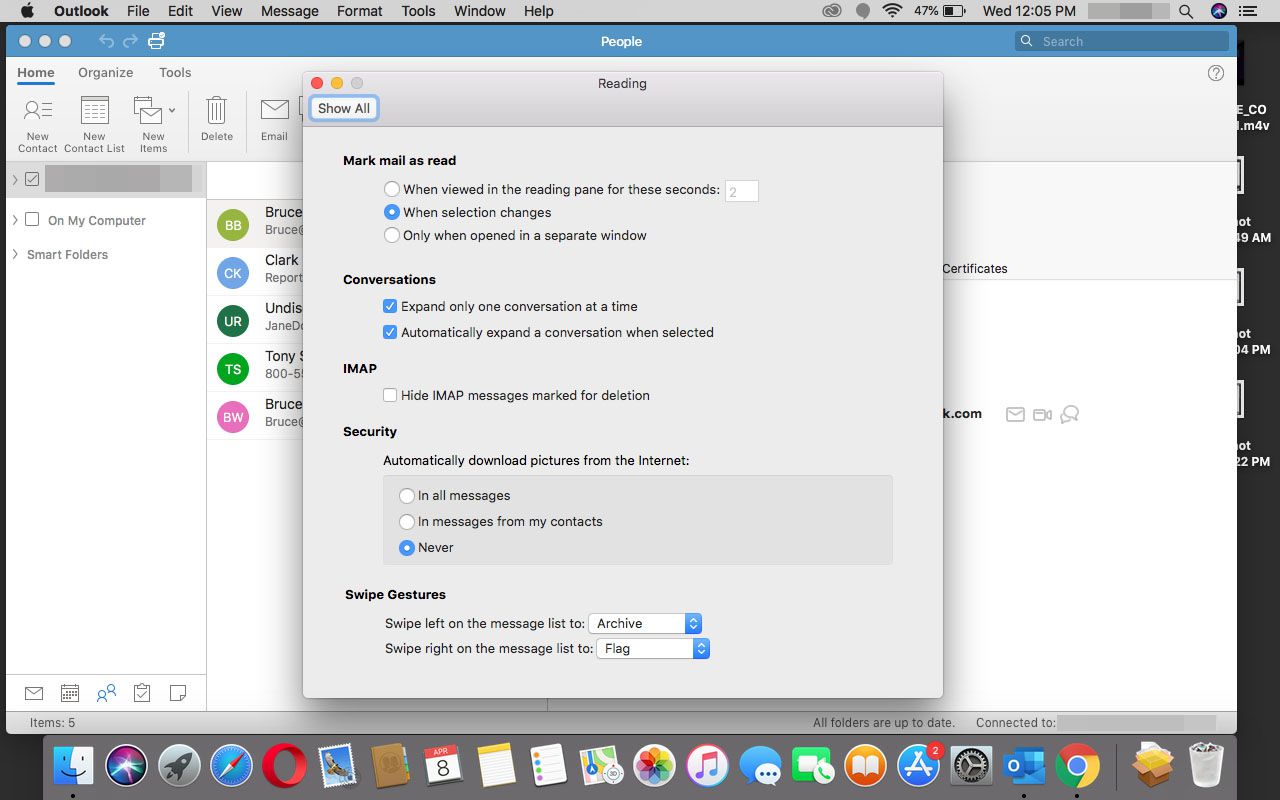Open System Preferences from the Dock
Image resolution: width=1280 pixels, height=800 pixels.
point(969,767)
